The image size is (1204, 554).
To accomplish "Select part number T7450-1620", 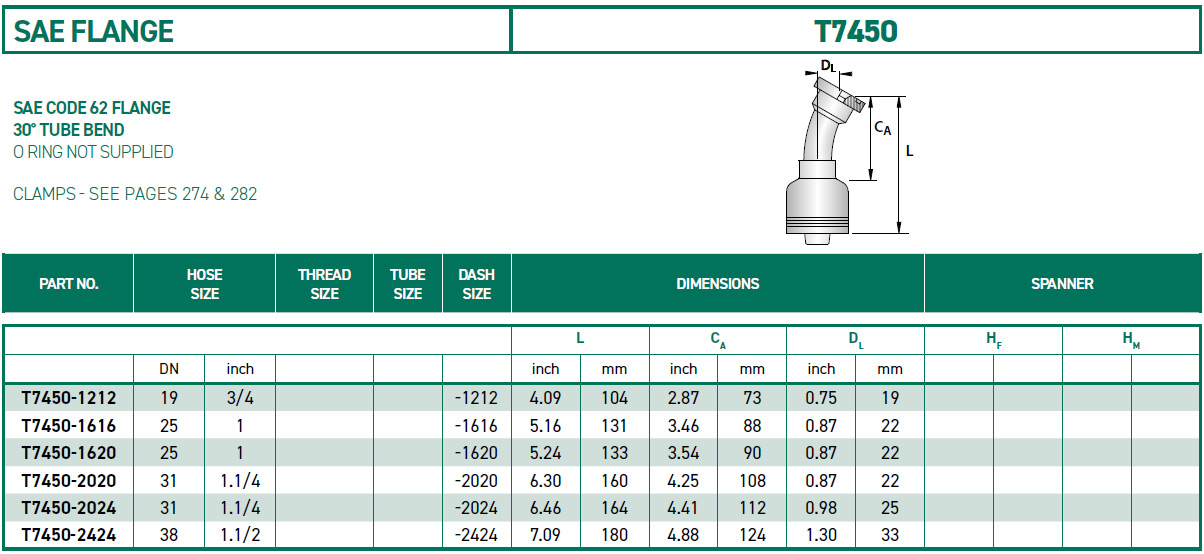I will (x=68, y=452).
